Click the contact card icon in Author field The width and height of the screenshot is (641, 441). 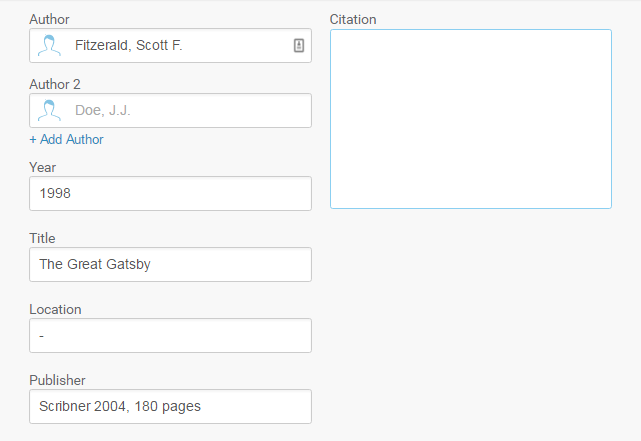click(x=299, y=45)
